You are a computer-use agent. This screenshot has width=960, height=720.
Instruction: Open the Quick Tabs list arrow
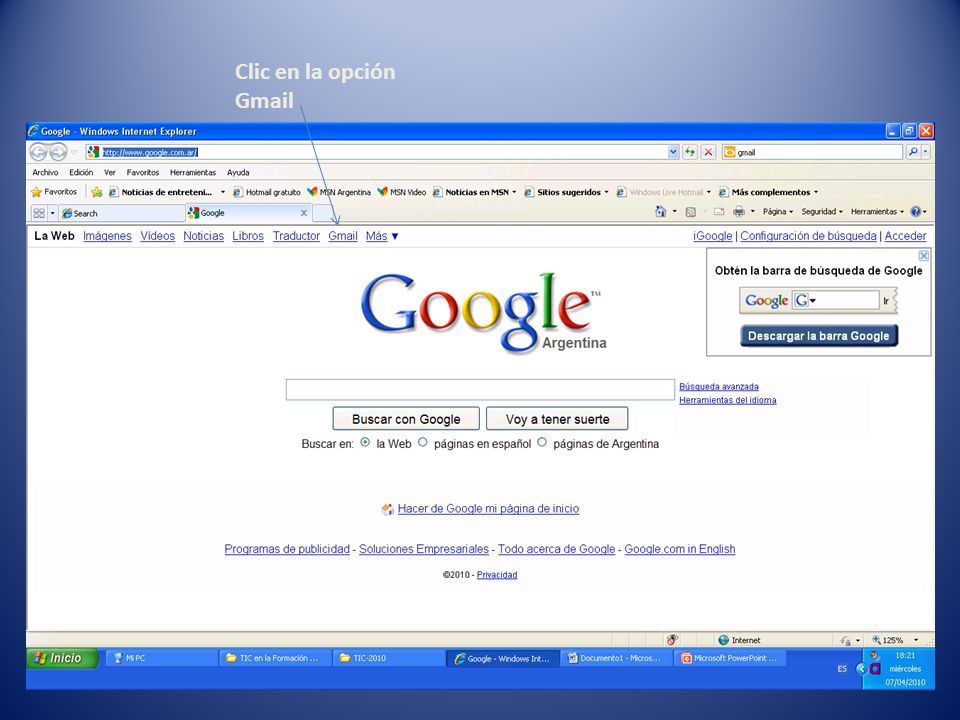[x=53, y=213]
